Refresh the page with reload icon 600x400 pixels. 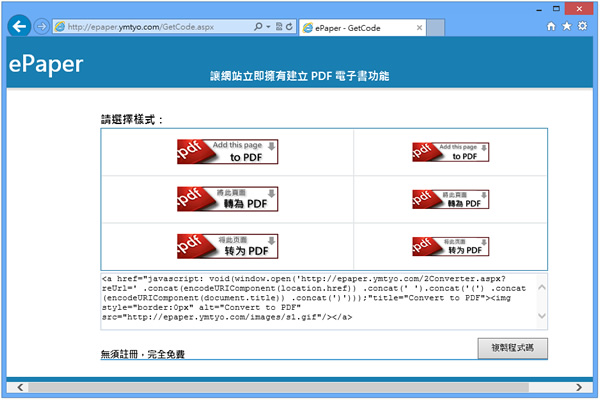coord(289,26)
